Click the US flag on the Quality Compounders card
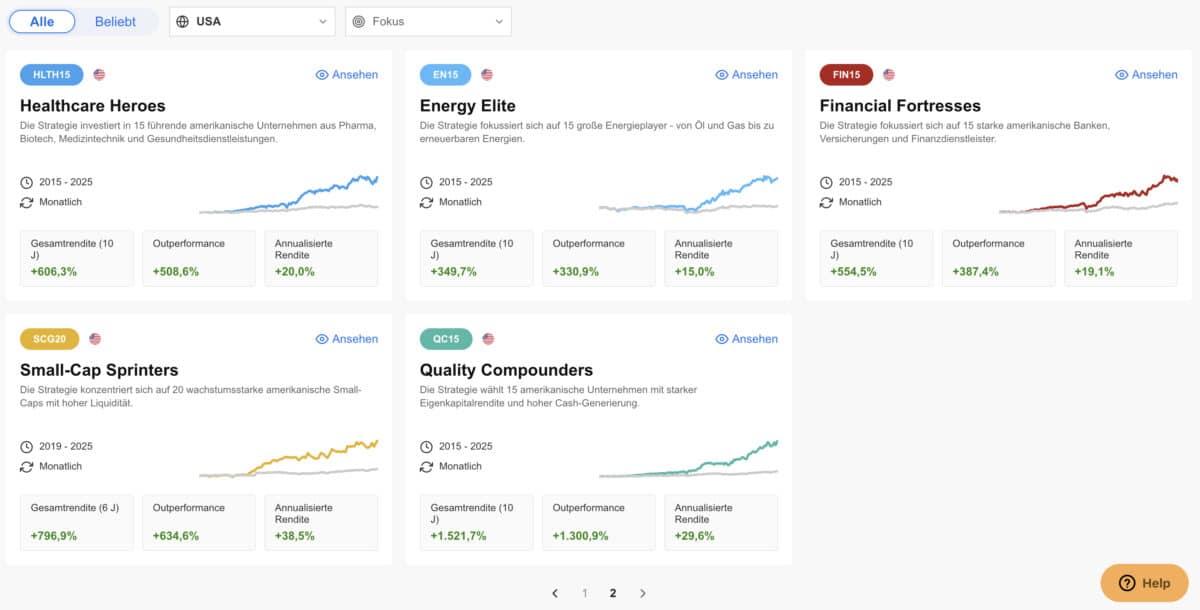The image size is (1200, 610). 487,338
